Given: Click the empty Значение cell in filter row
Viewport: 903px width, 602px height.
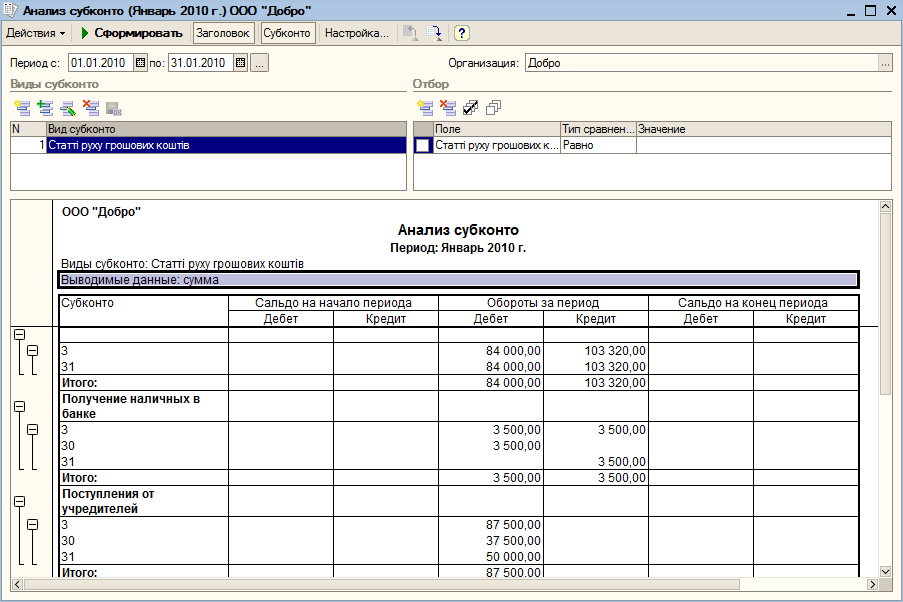Looking at the screenshot, I should [x=764, y=145].
